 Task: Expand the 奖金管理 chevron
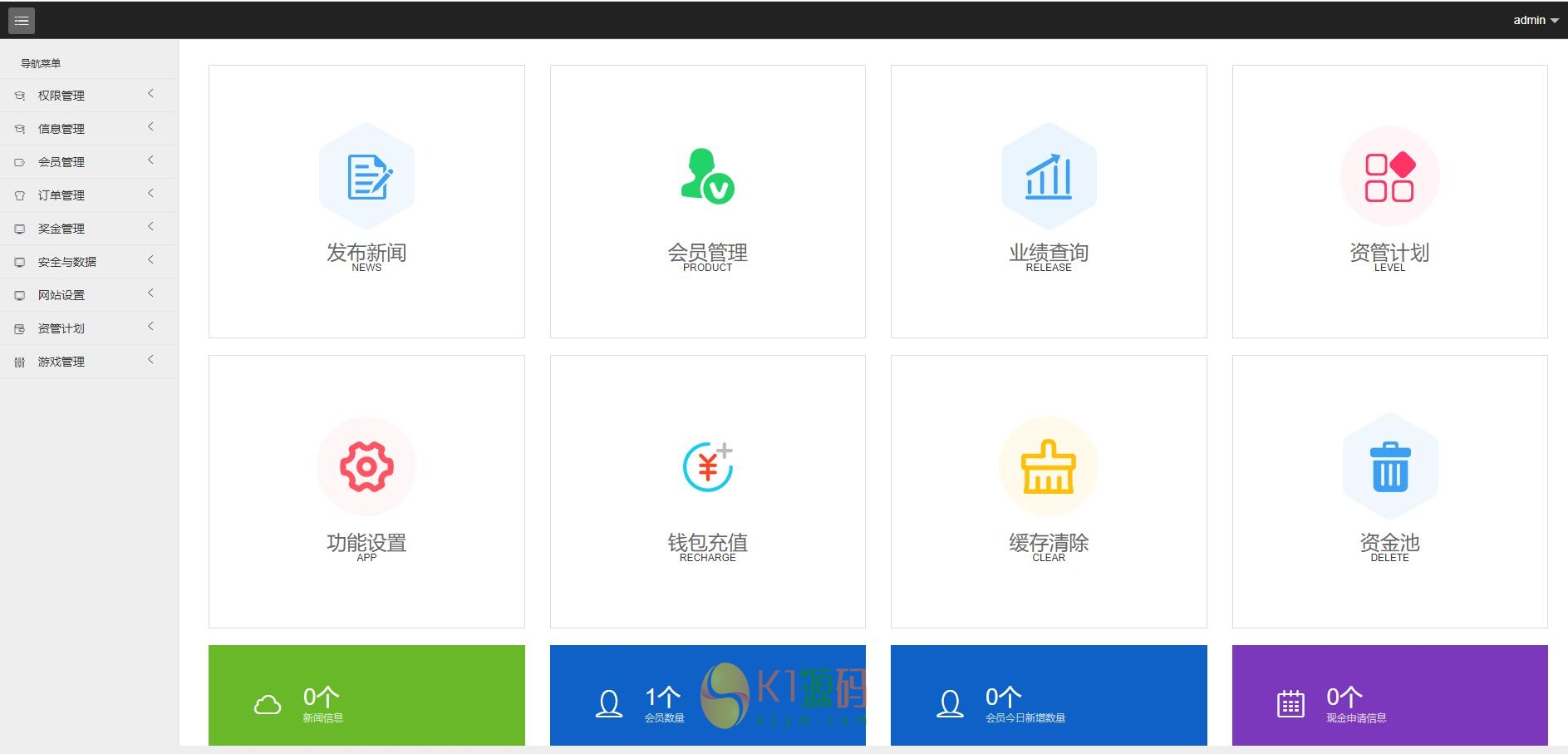pos(150,227)
